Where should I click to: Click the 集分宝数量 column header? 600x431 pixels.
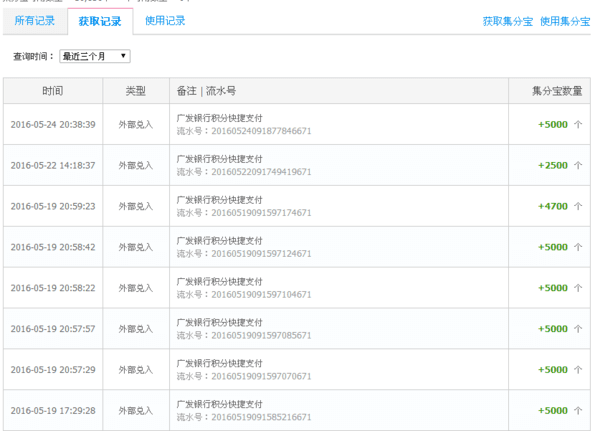(549, 91)
